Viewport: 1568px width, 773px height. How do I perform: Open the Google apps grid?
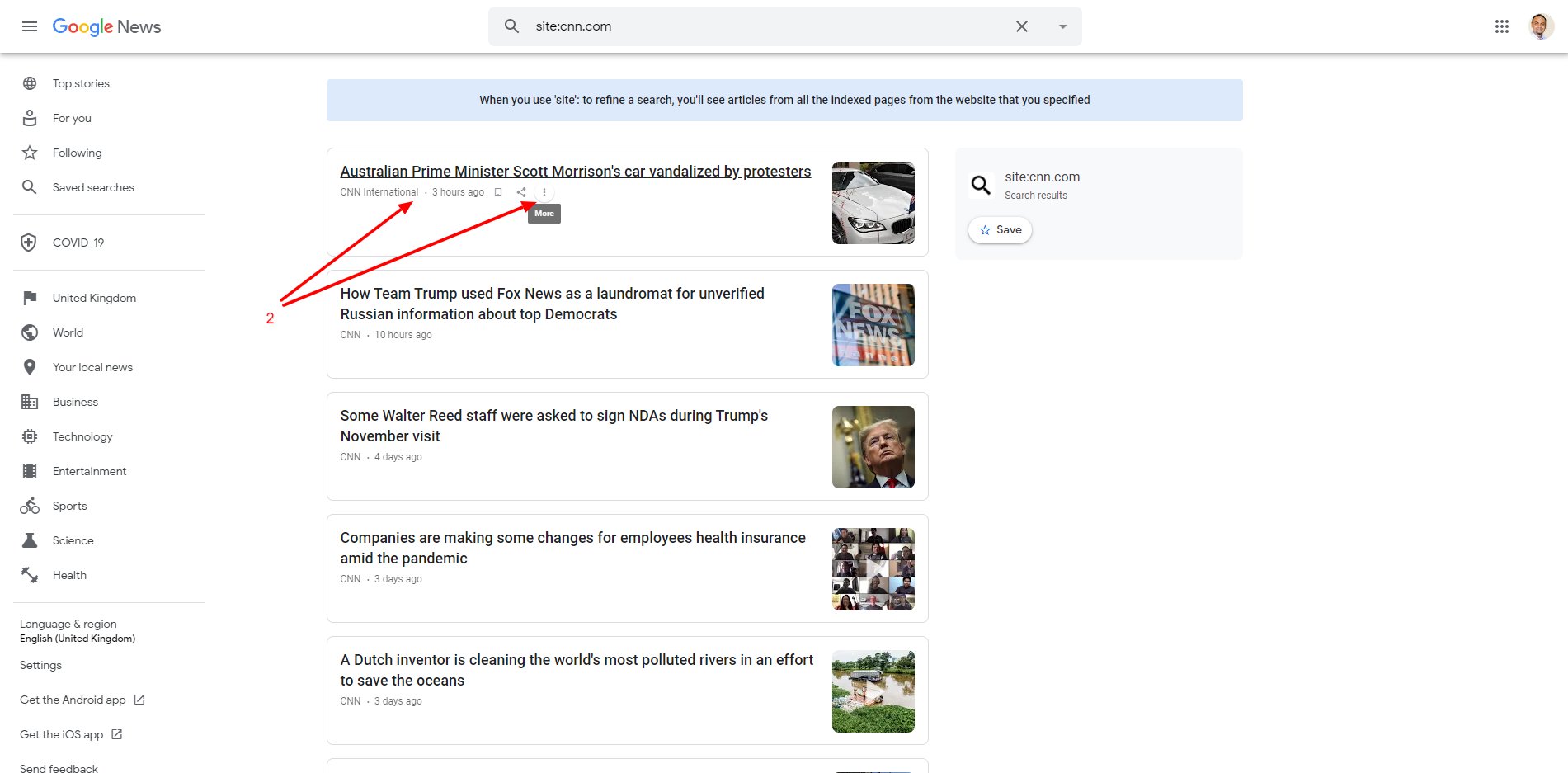pyautogui.click(x=1502, y=26)
